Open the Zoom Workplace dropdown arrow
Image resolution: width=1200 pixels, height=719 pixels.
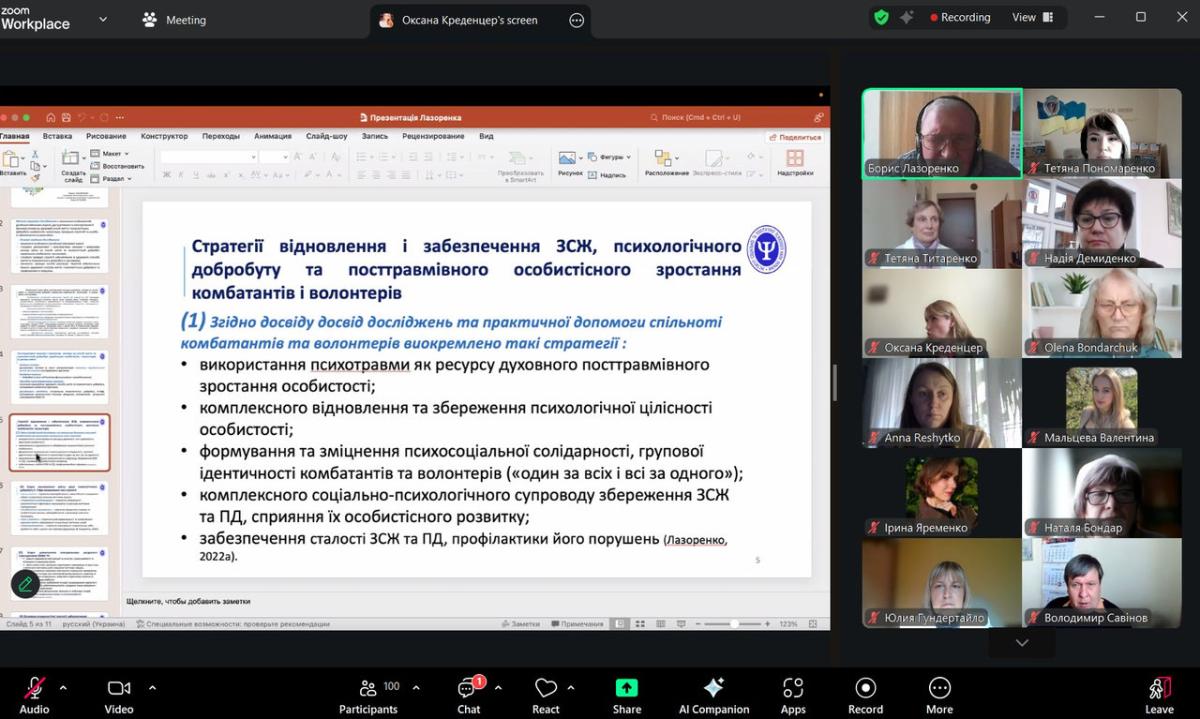(104, 19)
